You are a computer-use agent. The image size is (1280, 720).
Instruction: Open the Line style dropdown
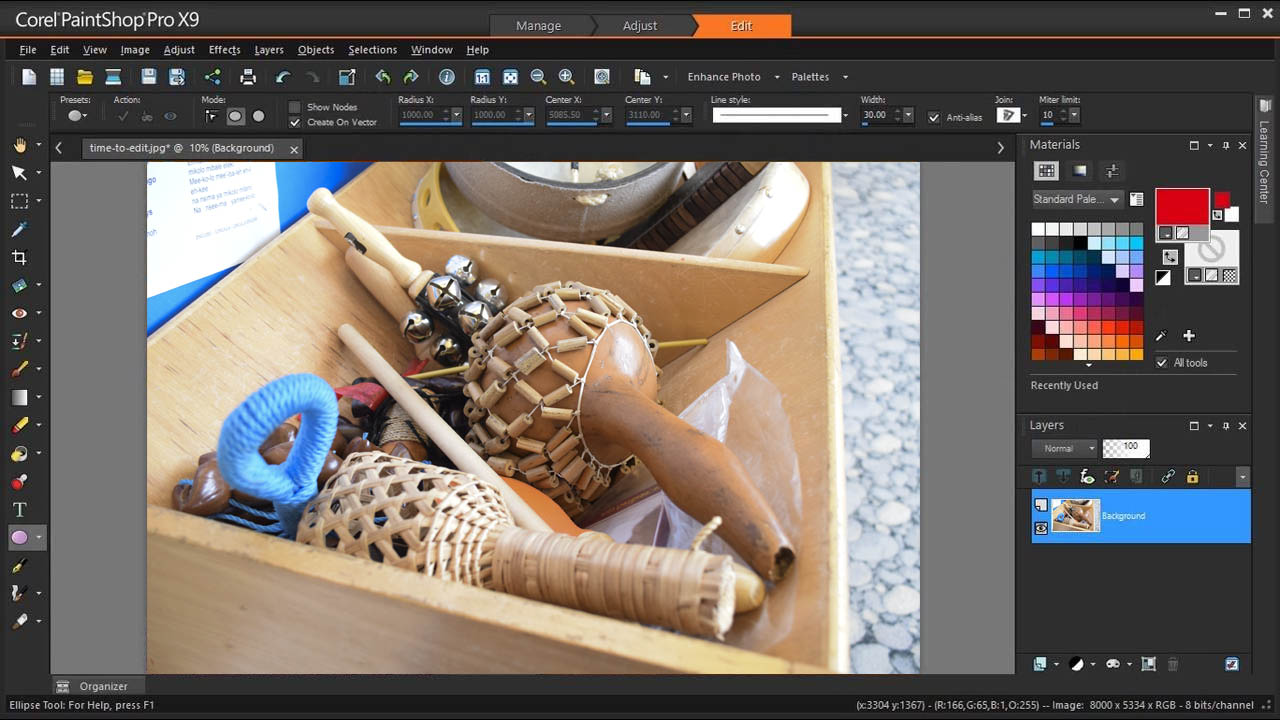point(844,115)
